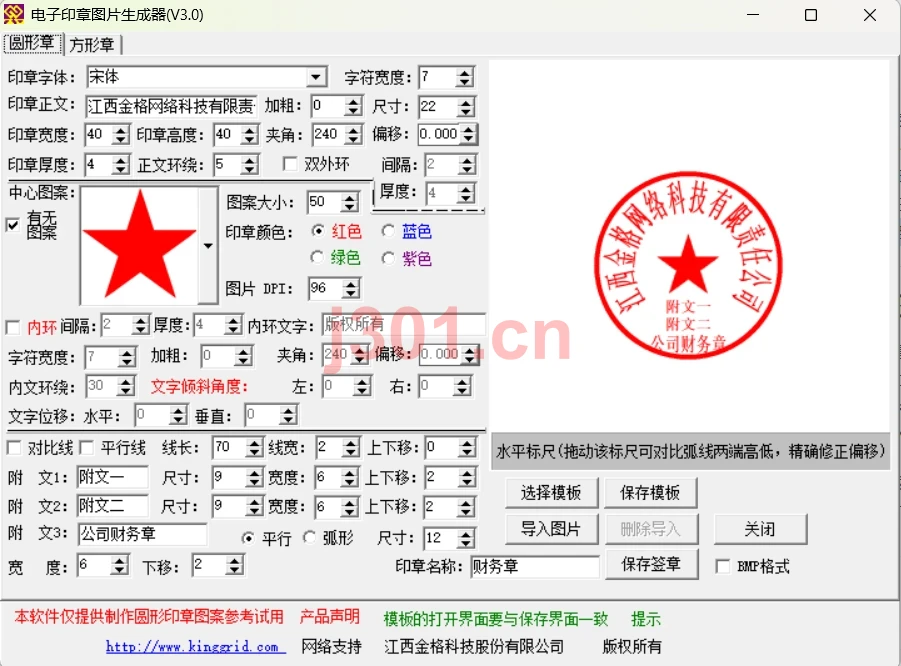Viewport: 901px width, 666px height.
Task: Tick the 平行线 checkbox
Action: click(86, 448)
